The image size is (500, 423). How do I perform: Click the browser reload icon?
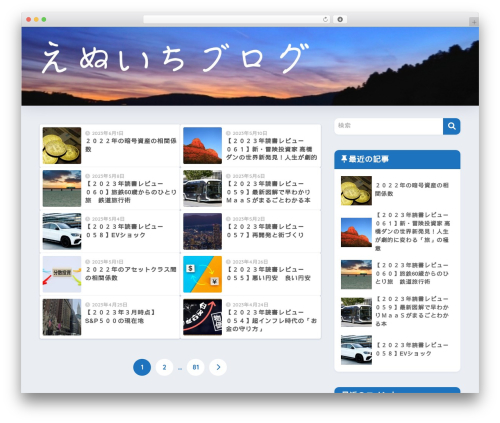[x=325, y=20]
